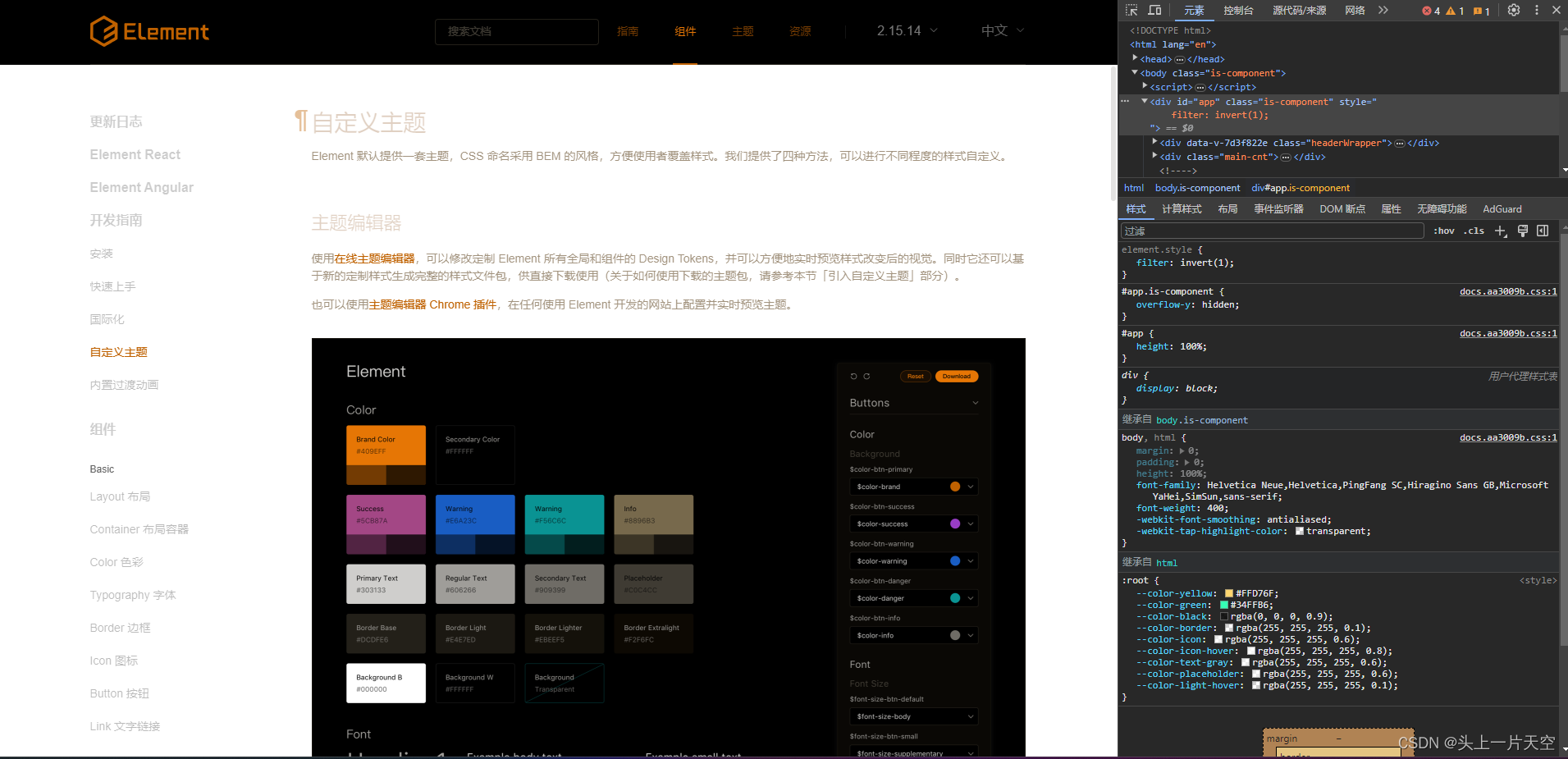
Task: Open the 更新日志 sidebar link
Action: pyautogui.click(x=116, y=121)
